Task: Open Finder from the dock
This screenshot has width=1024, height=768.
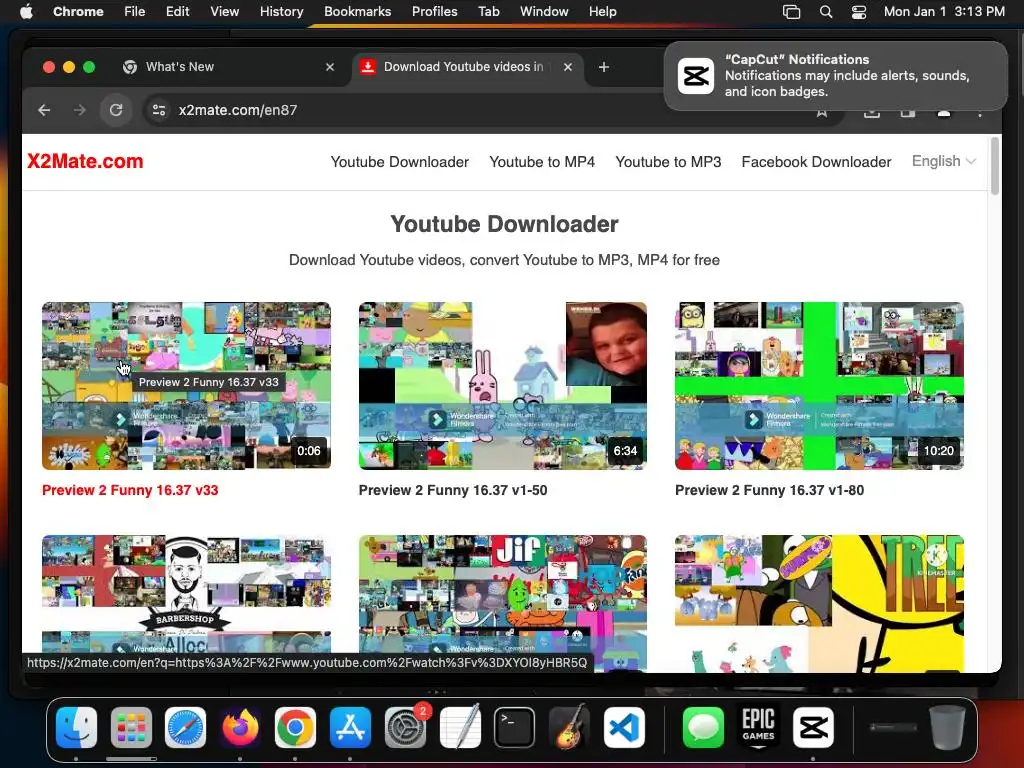Action: [76, 727]
